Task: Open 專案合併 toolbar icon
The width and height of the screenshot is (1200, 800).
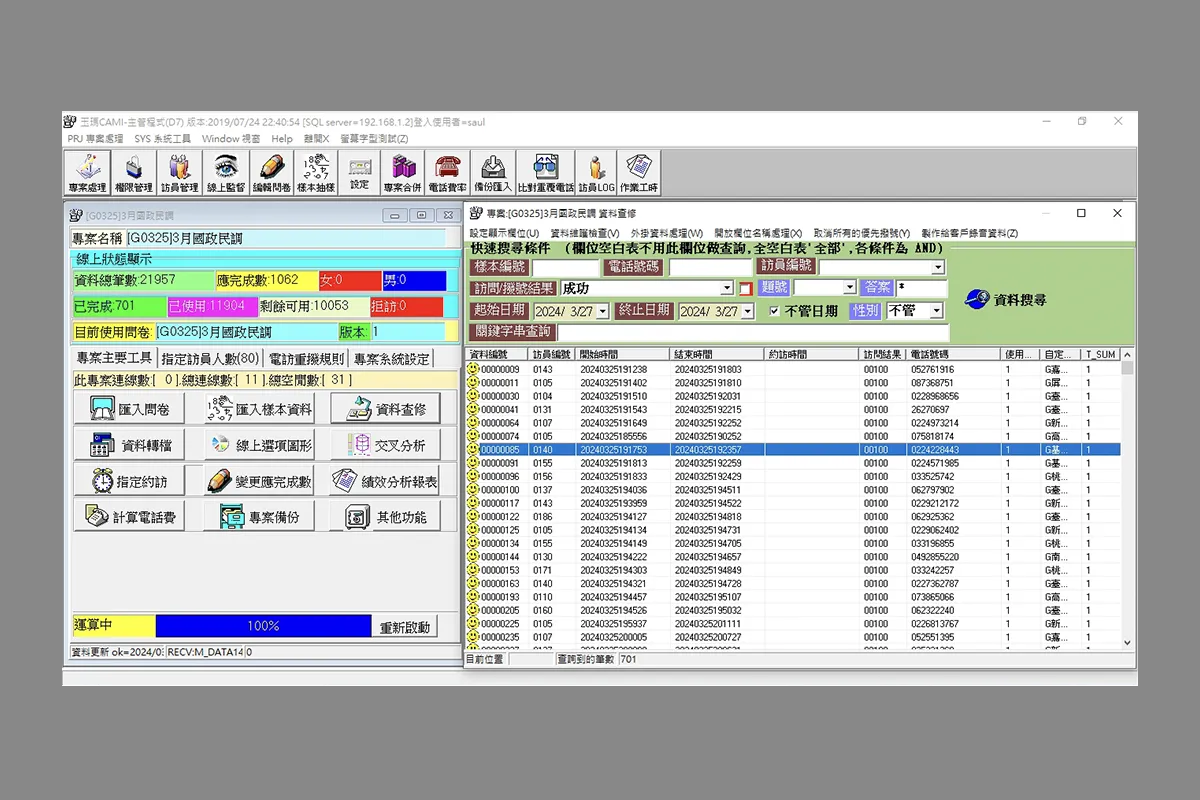Action: pyautogui.click(x=403, y=173)
